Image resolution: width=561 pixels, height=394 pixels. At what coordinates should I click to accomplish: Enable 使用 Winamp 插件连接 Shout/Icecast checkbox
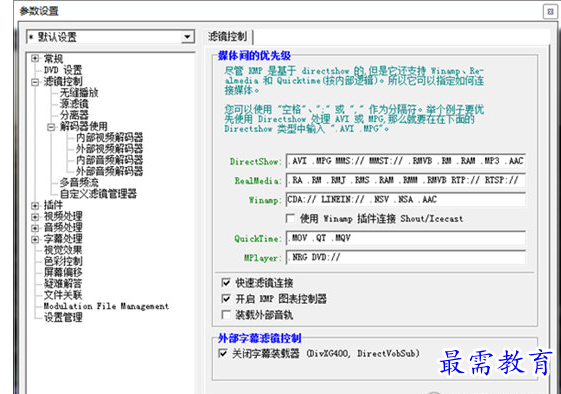click(290, 218)
